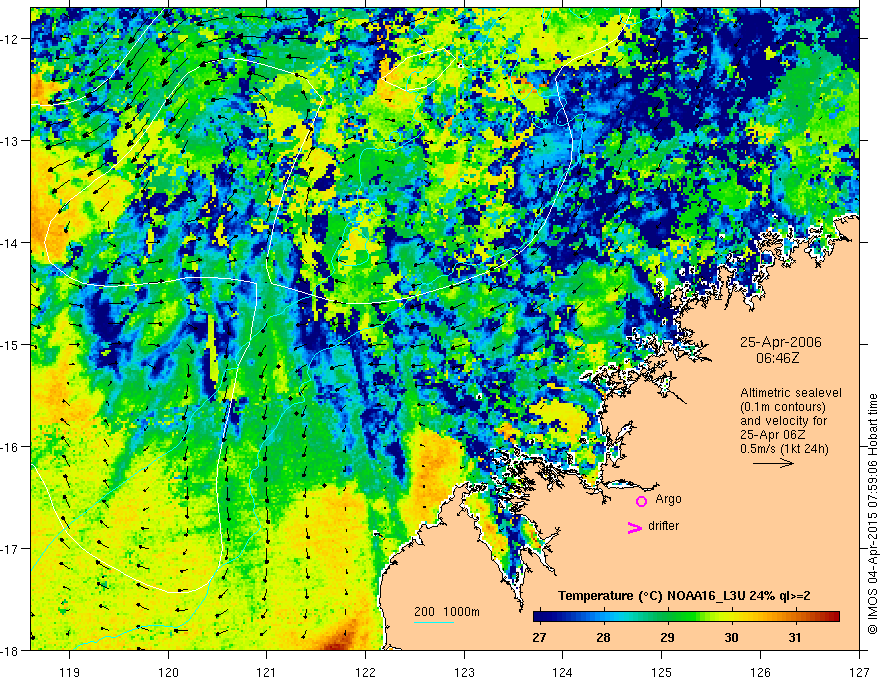Click the magenta Argo circle symbol
Image resolution: width=880 pixels, height=680 pixels.
coord(641,502)
